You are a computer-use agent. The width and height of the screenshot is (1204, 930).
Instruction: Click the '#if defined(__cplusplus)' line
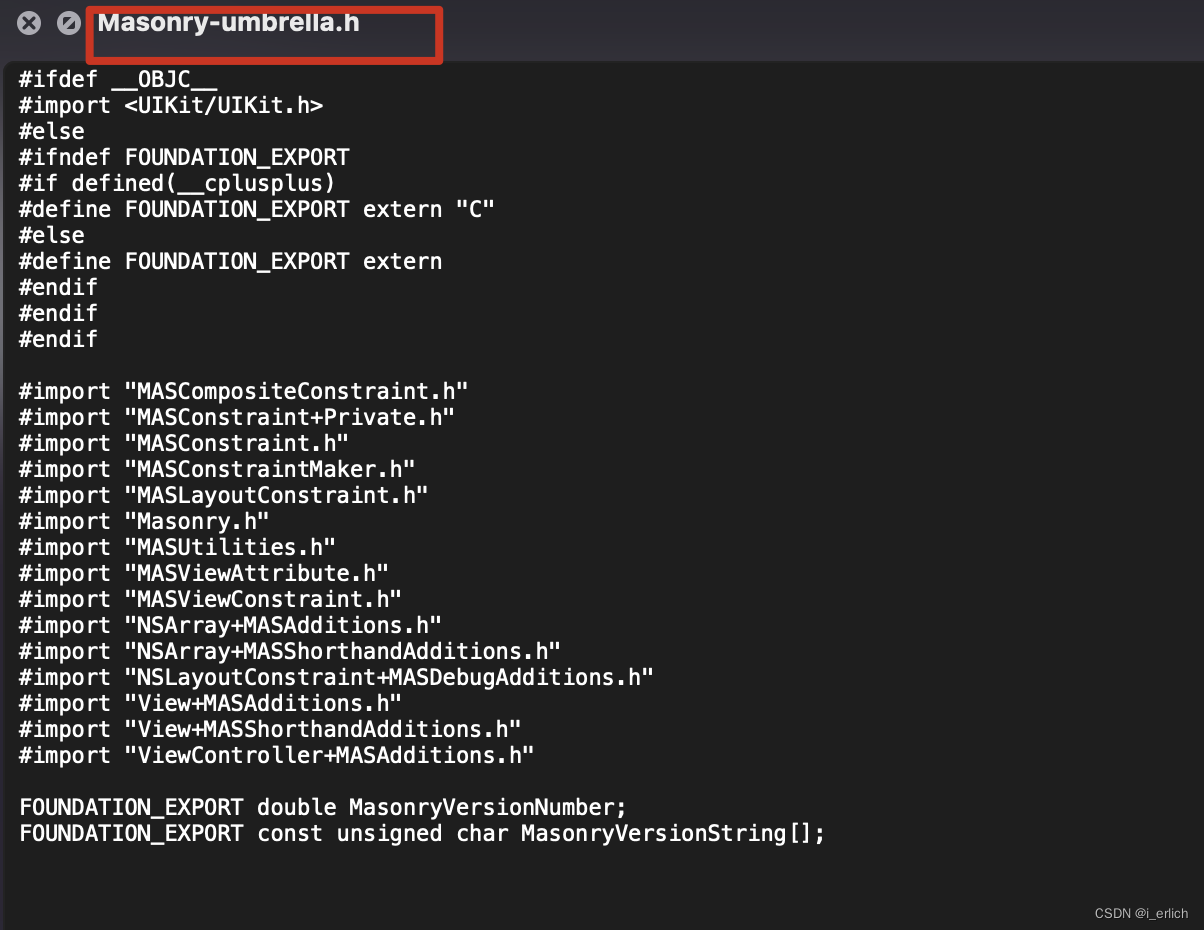[x=177, y=183]
